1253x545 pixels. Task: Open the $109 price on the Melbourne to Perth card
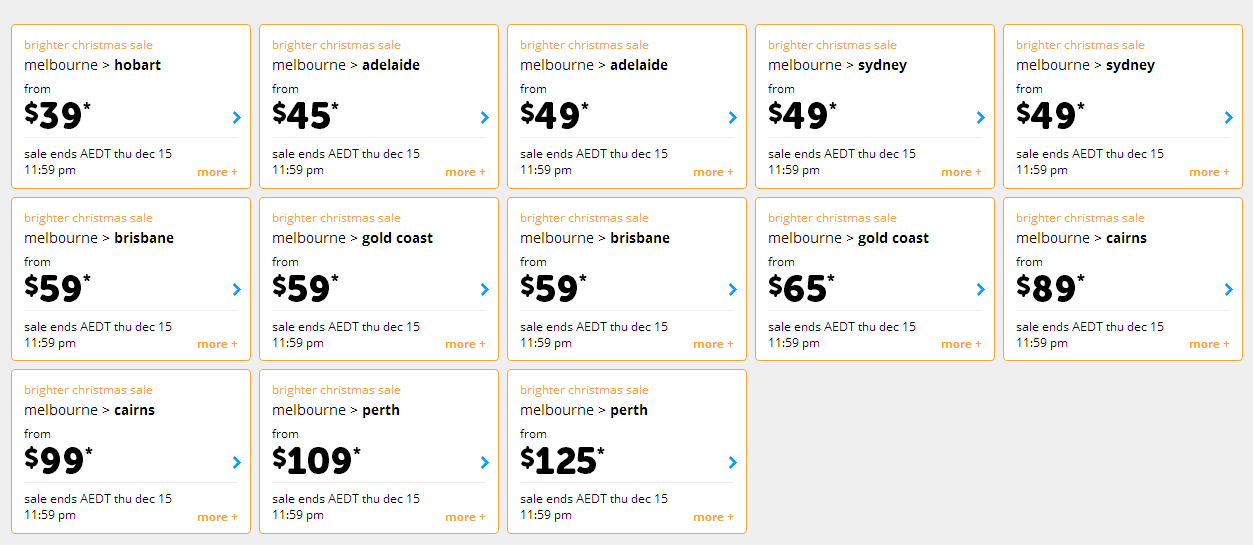316,461
